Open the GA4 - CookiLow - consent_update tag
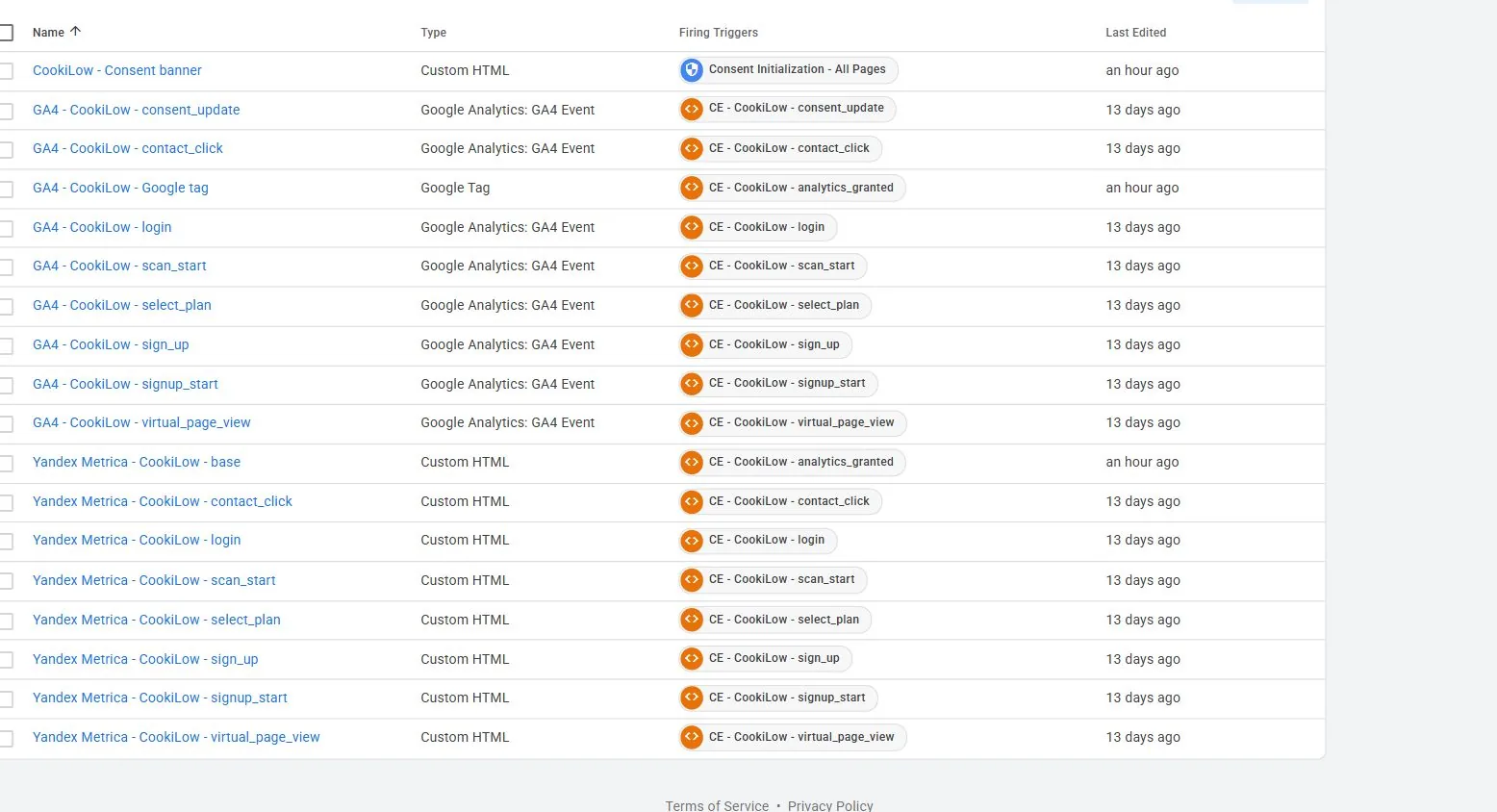 click(137, 110)
